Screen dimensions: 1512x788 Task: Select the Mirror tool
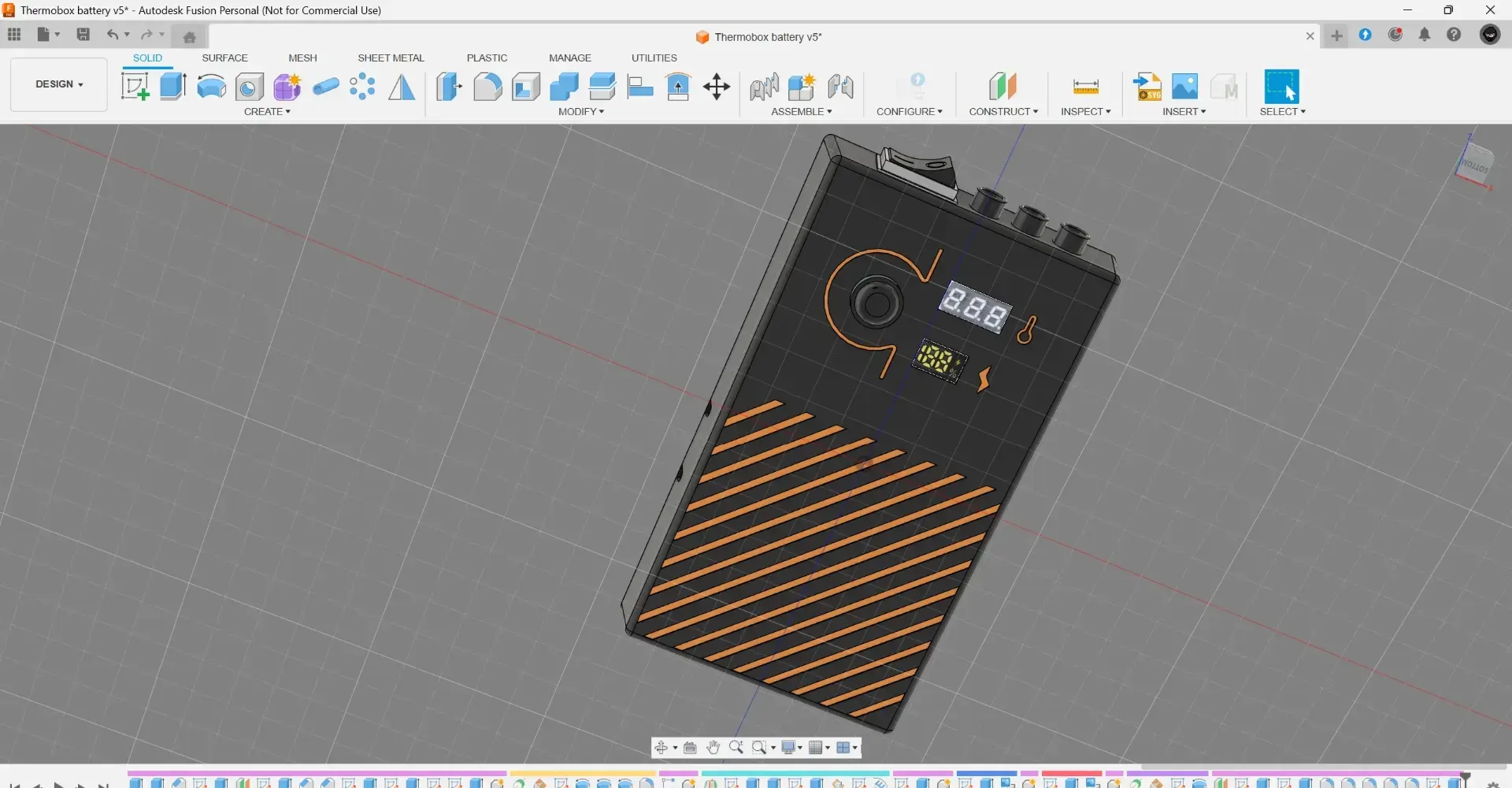click(x=402, y=87)
